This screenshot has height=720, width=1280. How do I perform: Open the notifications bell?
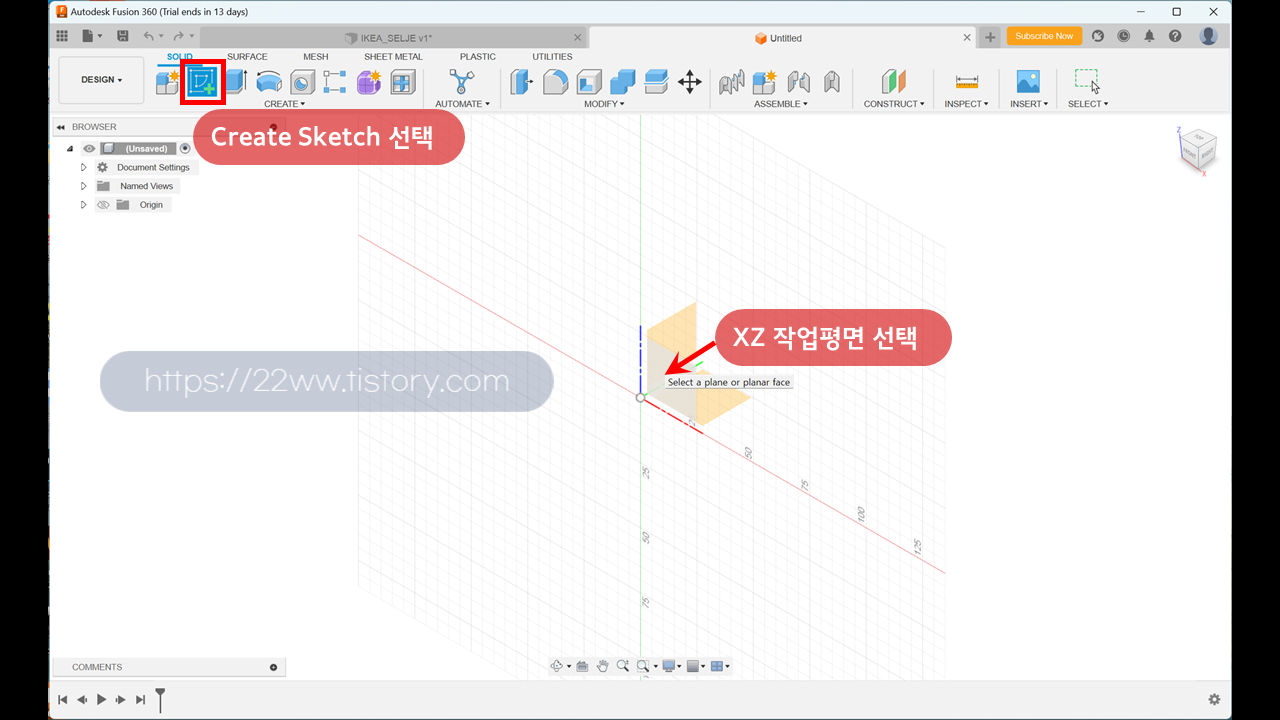click(x=1149, y=36)
